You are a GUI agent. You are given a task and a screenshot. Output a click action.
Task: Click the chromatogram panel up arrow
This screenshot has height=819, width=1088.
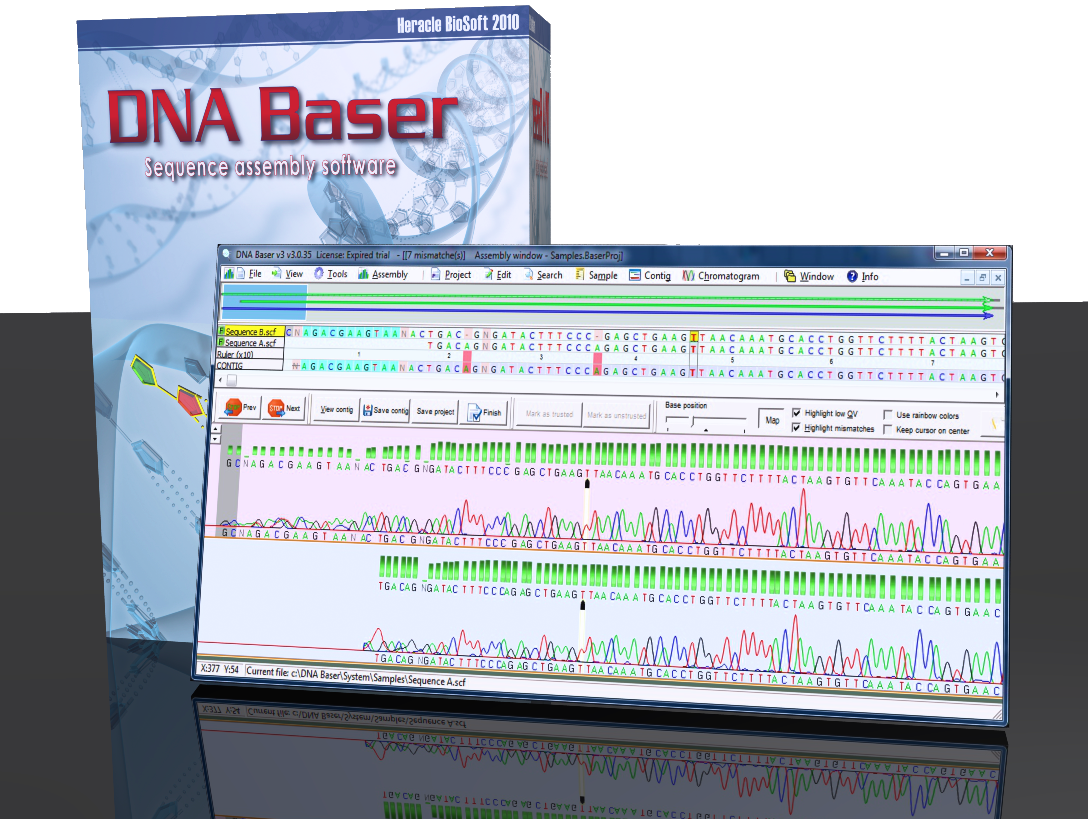coord(215,430)
